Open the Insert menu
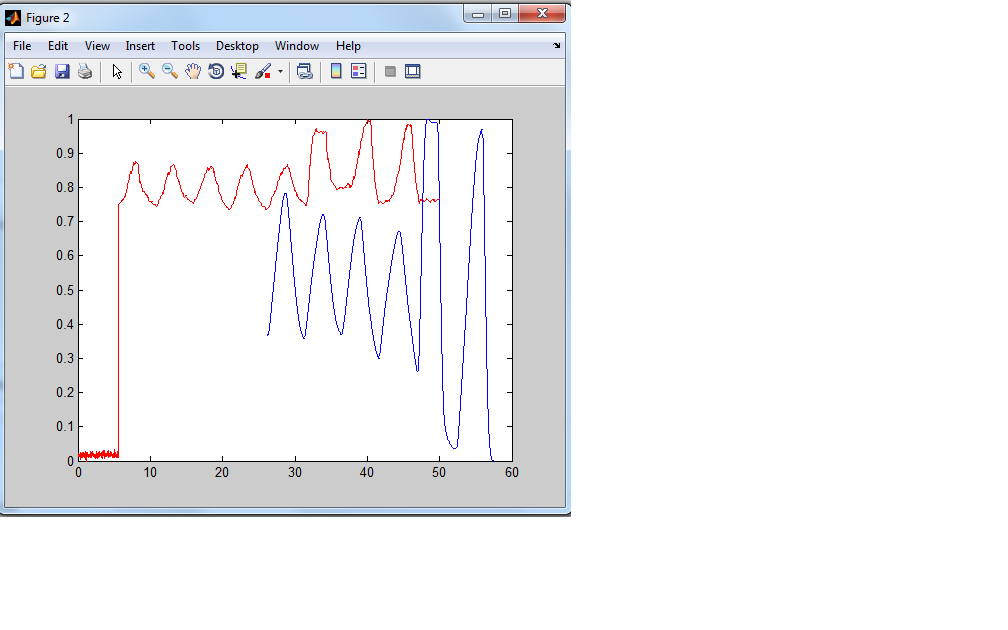The image size is (1008, 630). point(140,46)
